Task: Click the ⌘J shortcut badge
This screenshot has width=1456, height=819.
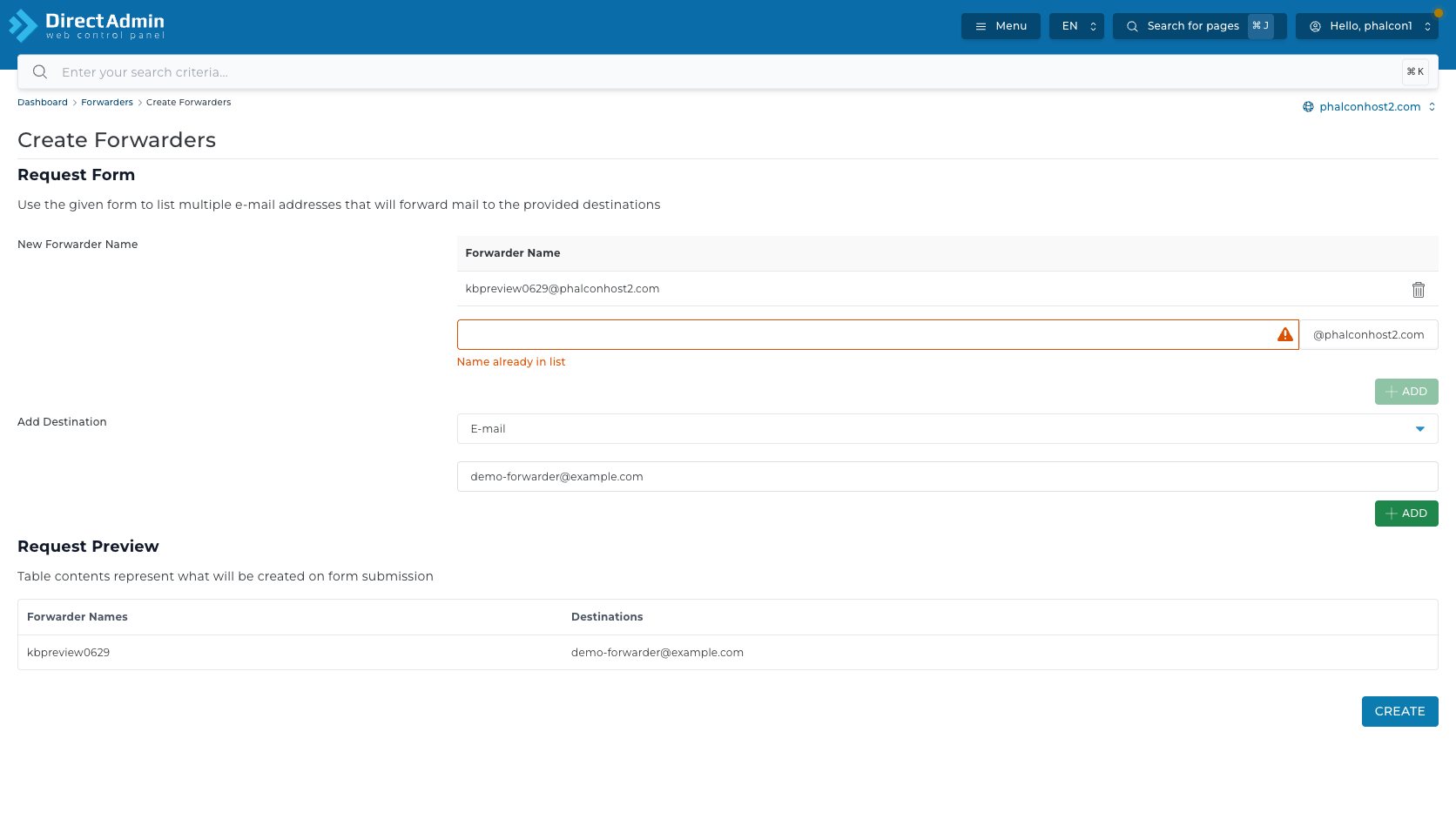Action: (1260, 26)
